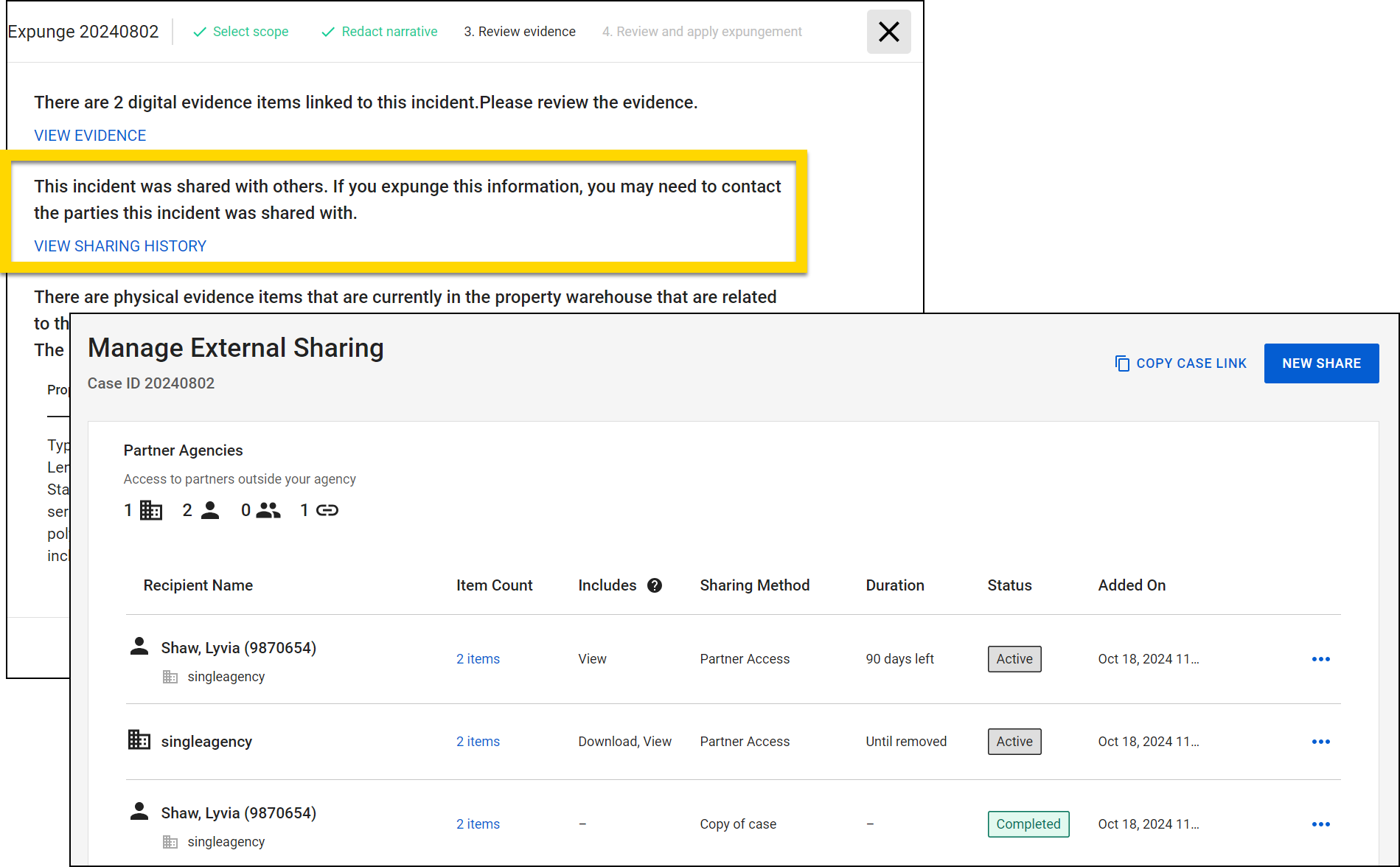The image size is (1400, 867).
Task: Click the VIEW EVIDENCE link
Action: 90,136
